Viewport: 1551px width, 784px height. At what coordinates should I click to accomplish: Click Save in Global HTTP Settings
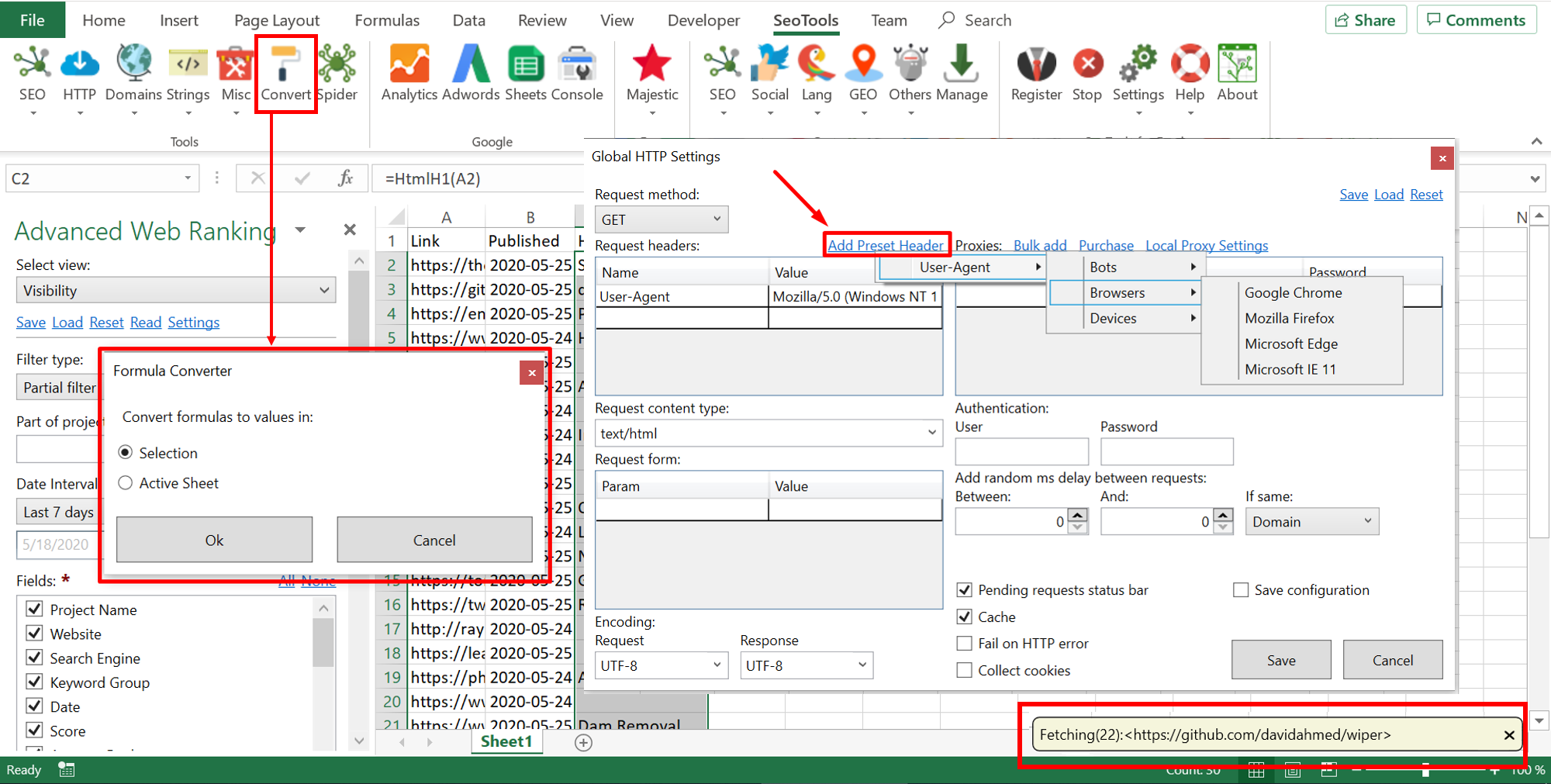coord(1281,660)
